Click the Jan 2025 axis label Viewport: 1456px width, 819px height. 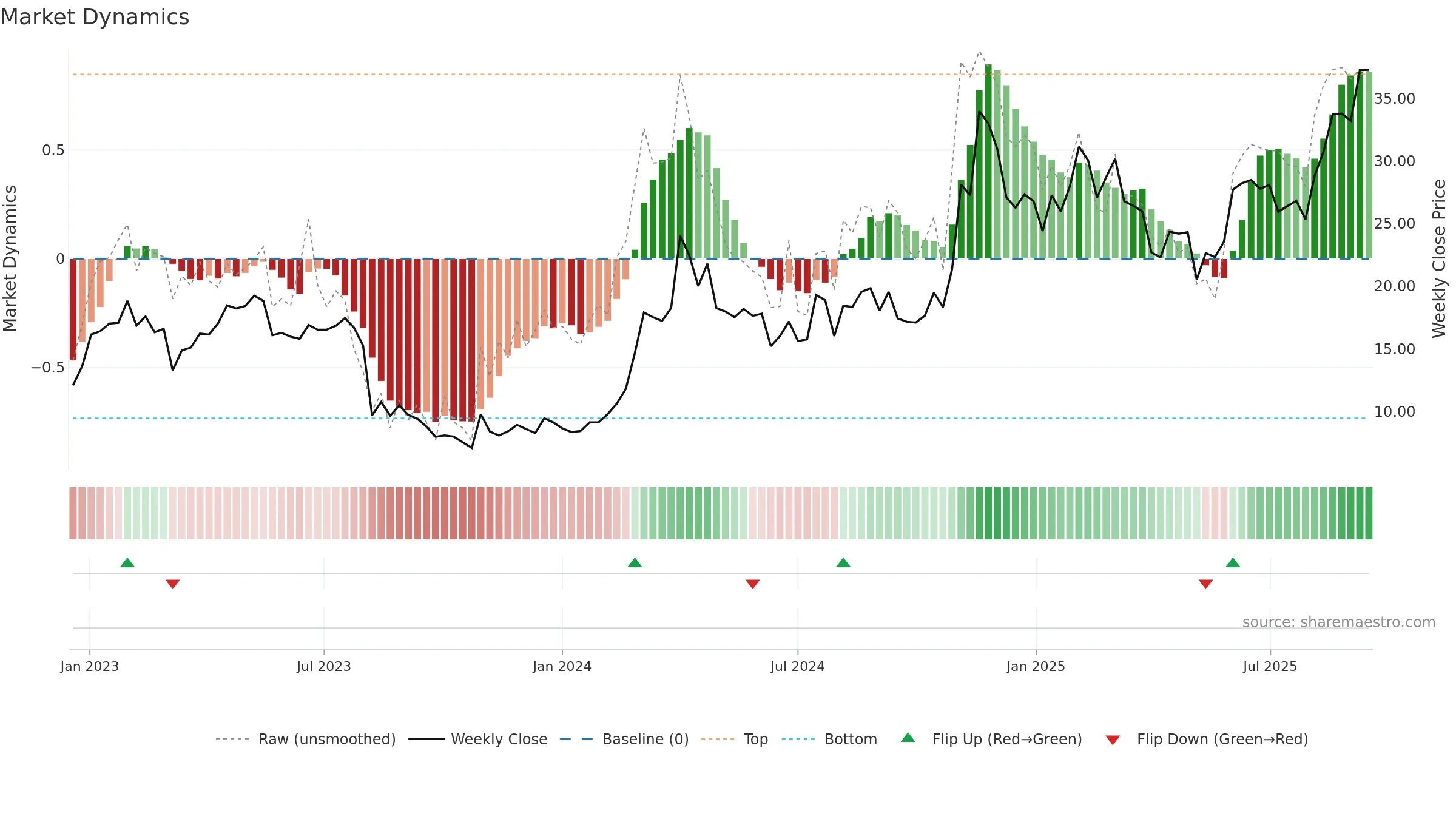1036,666
